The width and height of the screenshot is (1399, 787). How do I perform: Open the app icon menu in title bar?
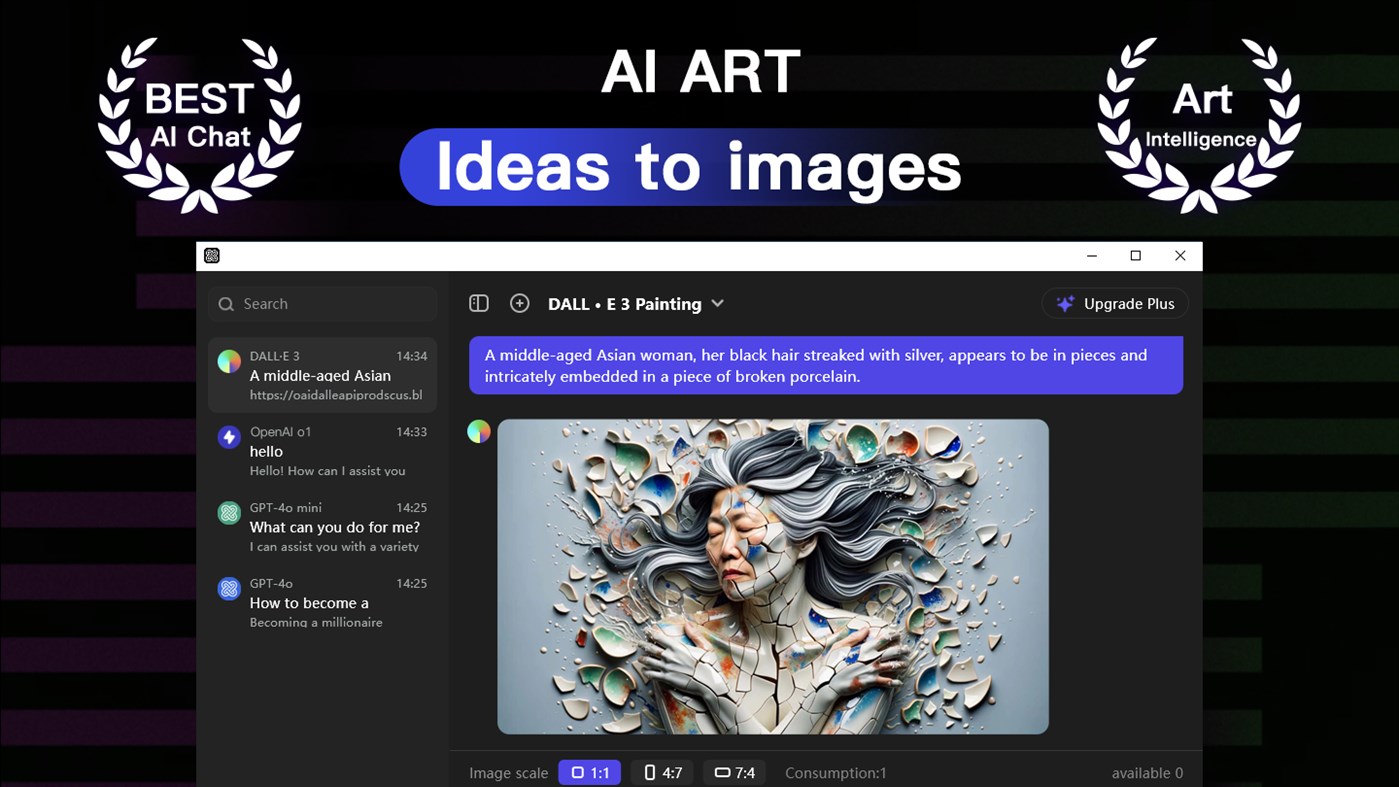[x=211, y=255]
